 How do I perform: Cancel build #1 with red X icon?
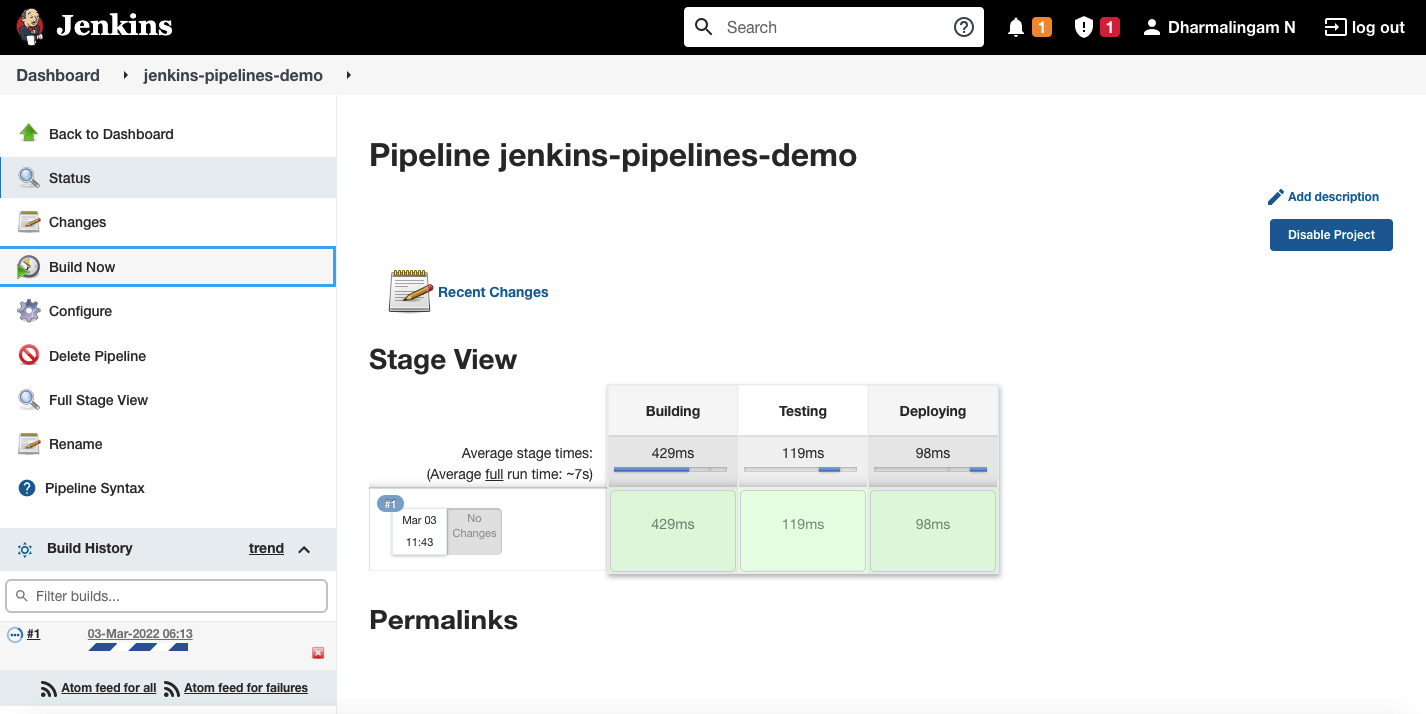(x=318, y=653)
